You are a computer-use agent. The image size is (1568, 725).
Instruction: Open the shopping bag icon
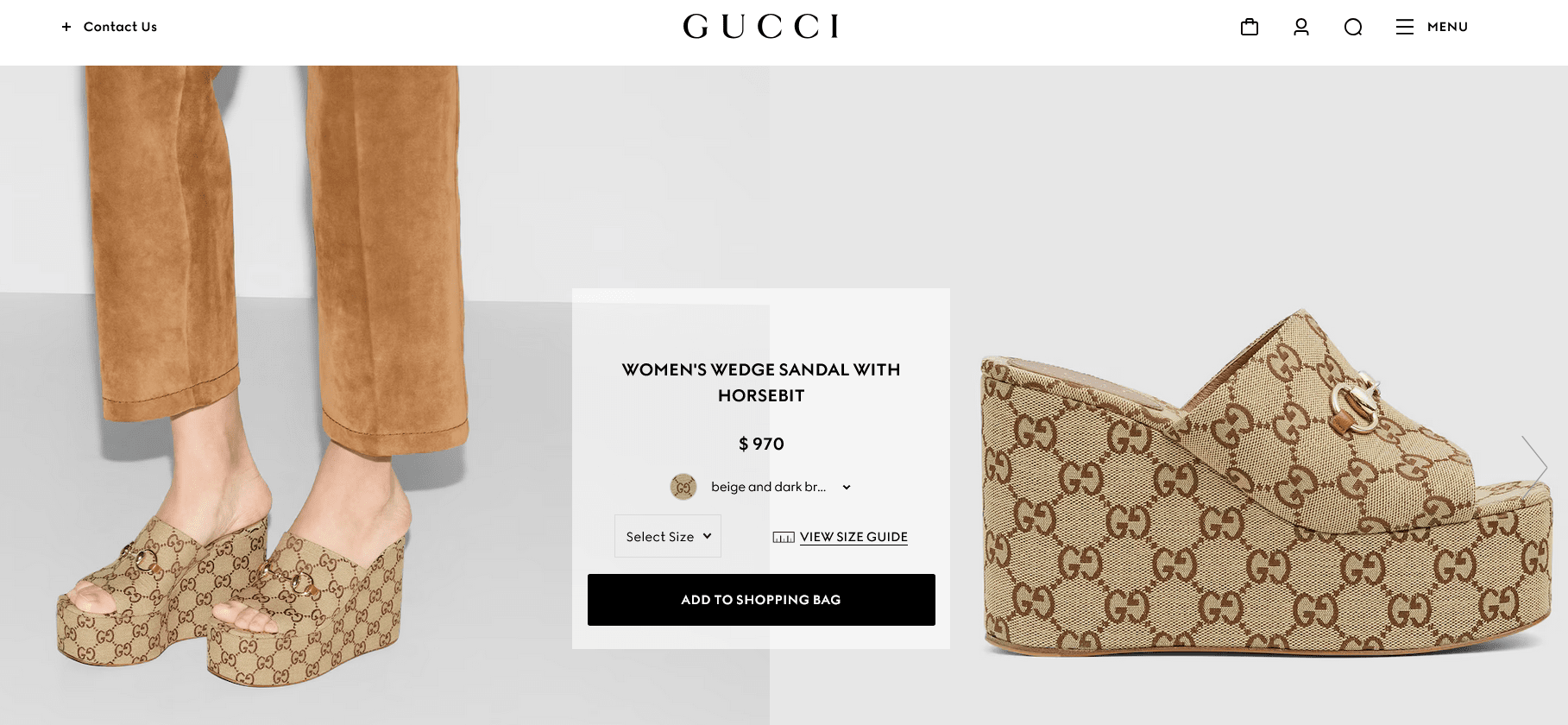(1249, 27)
